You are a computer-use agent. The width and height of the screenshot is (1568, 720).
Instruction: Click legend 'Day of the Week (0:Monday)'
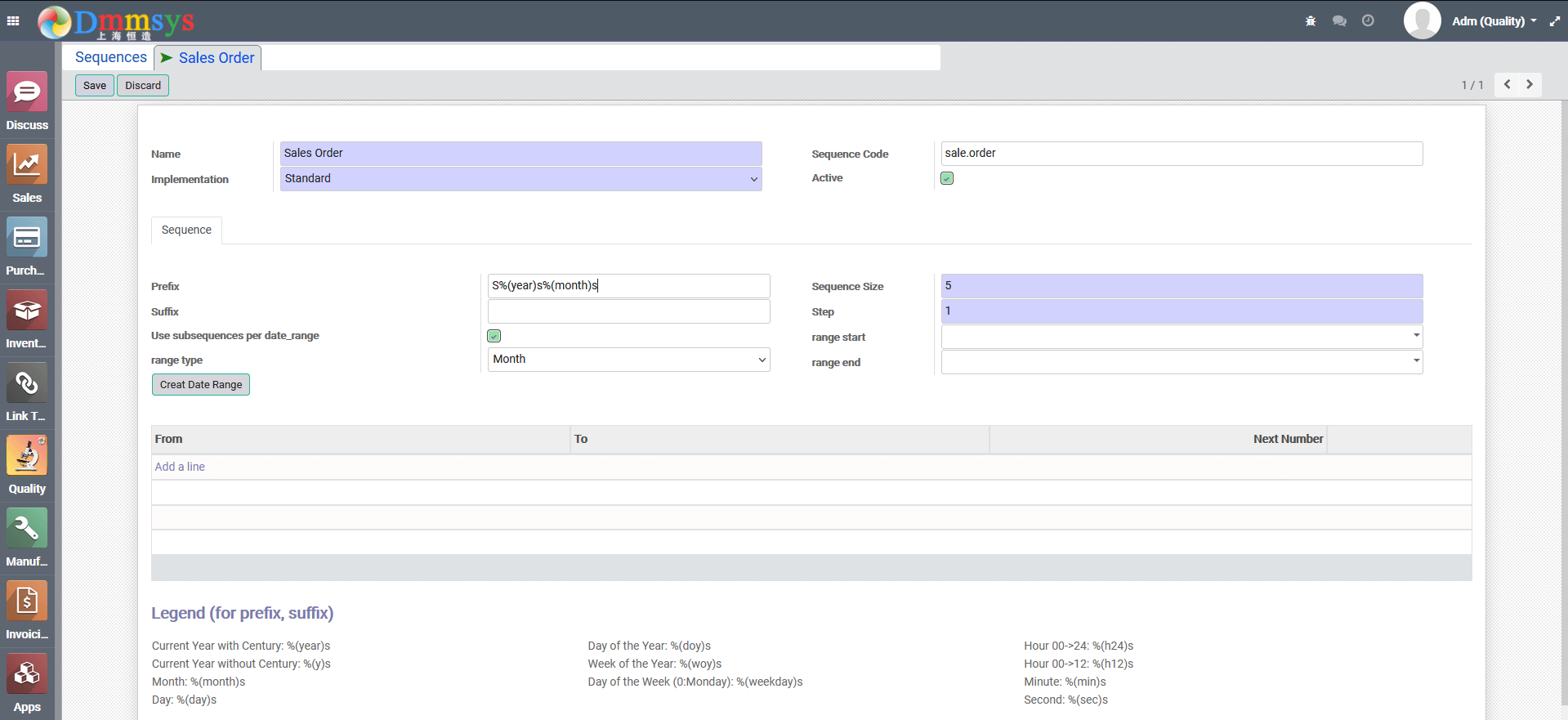(x=695, y=682)
